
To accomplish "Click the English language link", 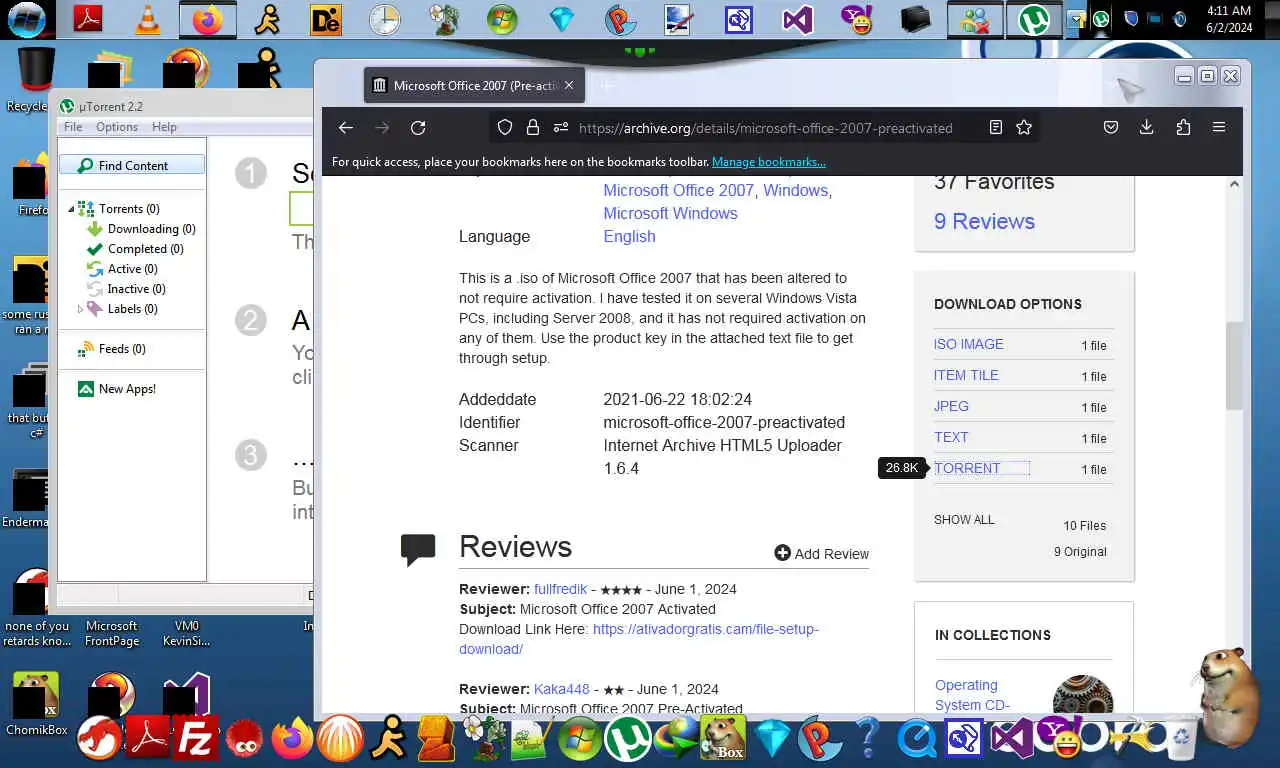I will point(629,236).
